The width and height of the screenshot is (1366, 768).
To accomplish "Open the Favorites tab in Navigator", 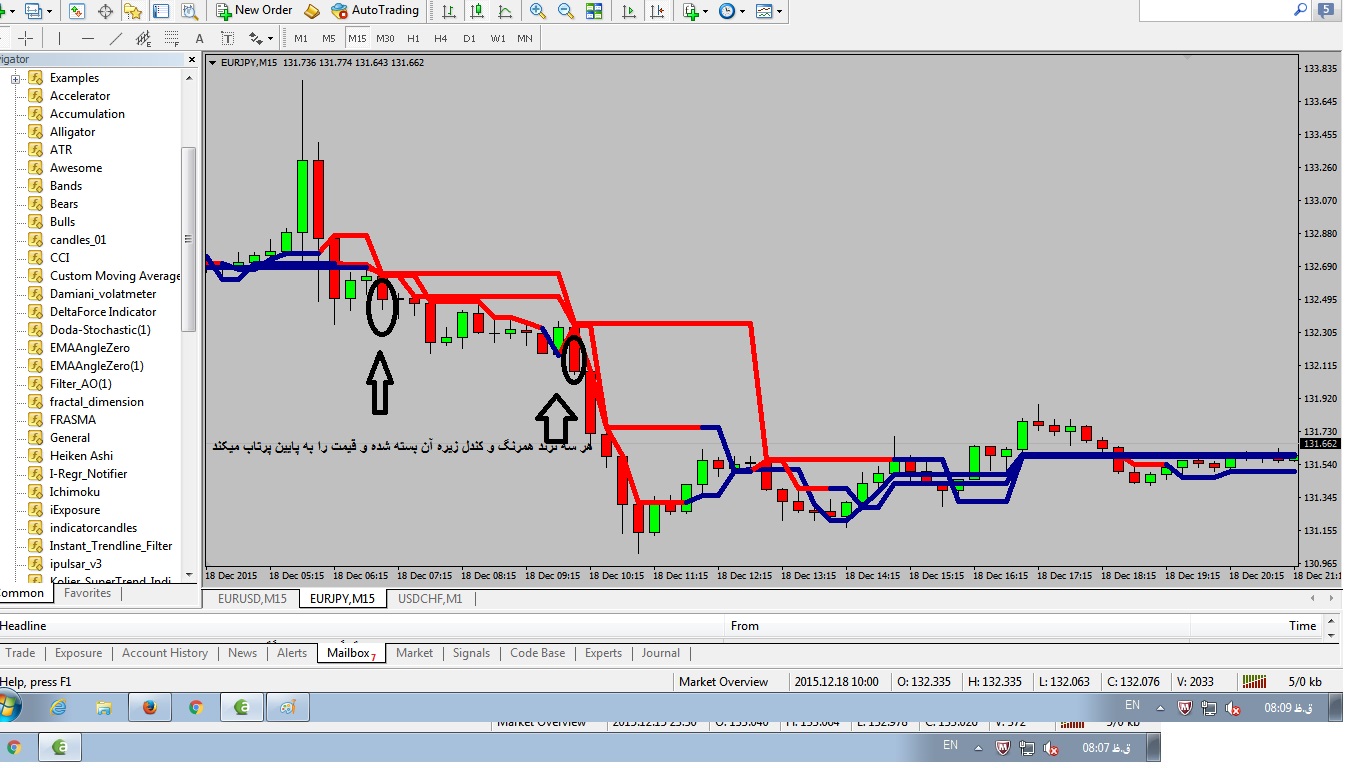I will [87, 593].
